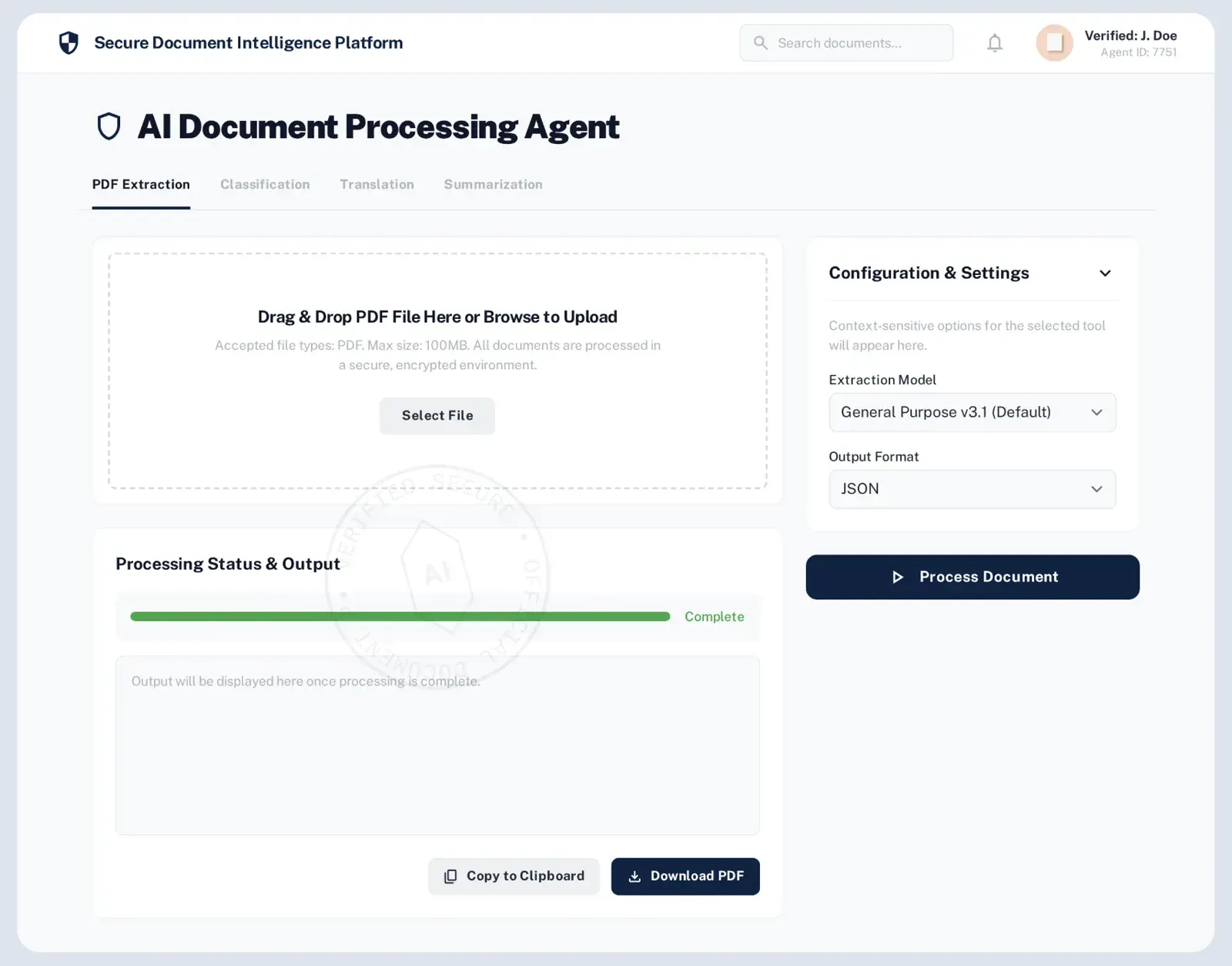Click the 'Agent ID: 7751' text
Viewport: 1232px width, 966px height.
pos(1139,52)
